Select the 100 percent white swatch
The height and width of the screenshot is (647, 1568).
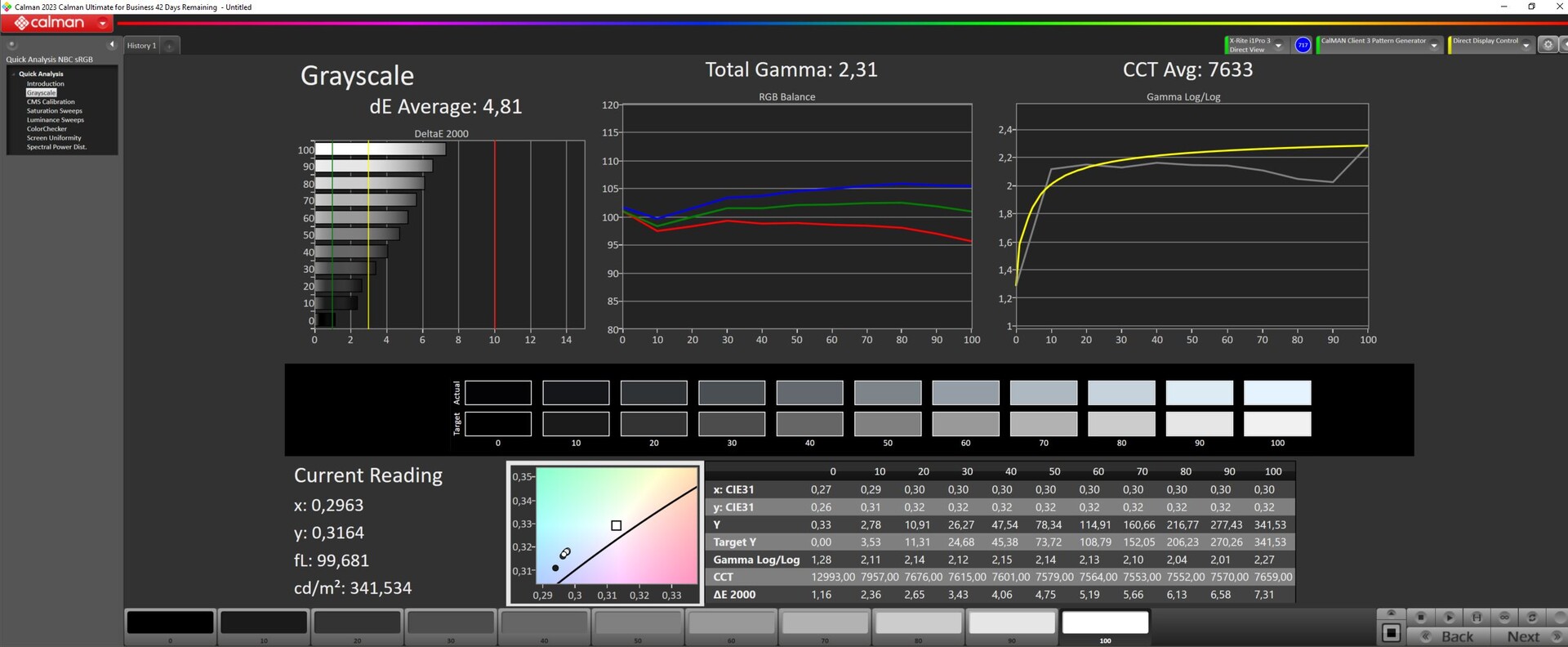point(1105,623)
